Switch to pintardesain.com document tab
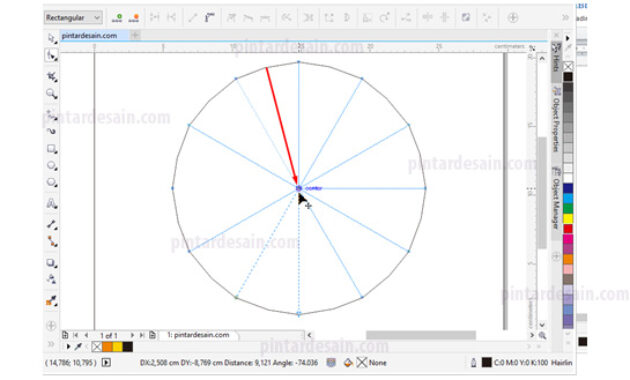 pyautogui.click(x=90, y=36)
